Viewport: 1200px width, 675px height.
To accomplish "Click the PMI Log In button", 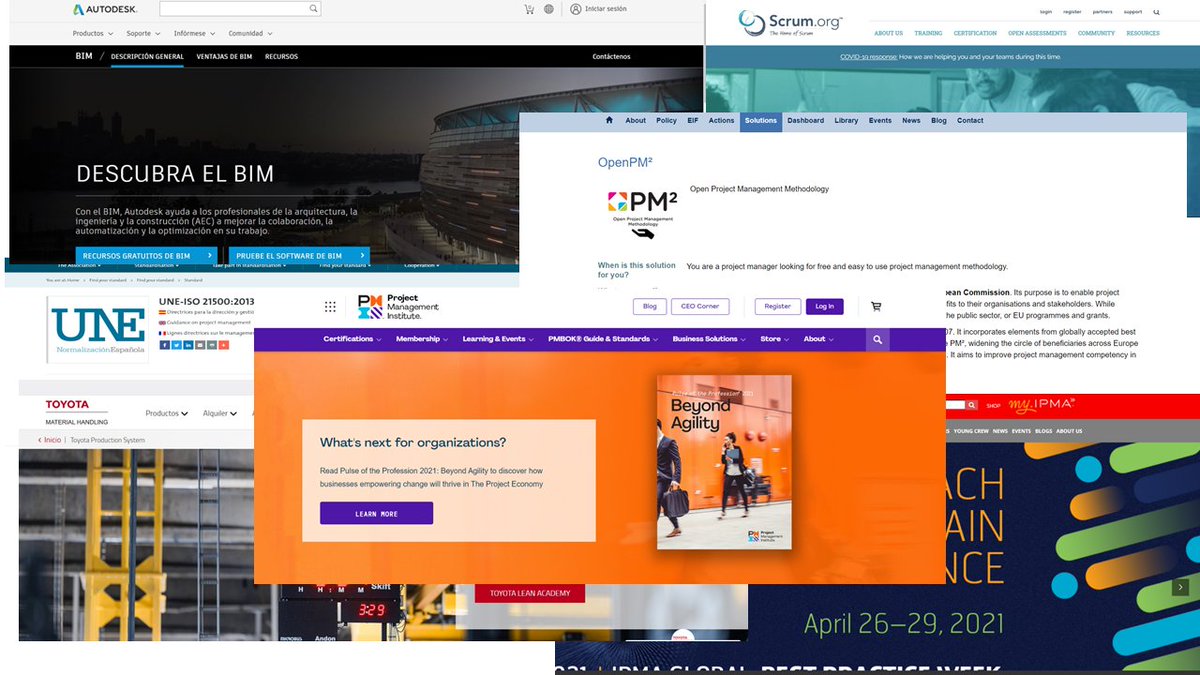I will [824, 307].
